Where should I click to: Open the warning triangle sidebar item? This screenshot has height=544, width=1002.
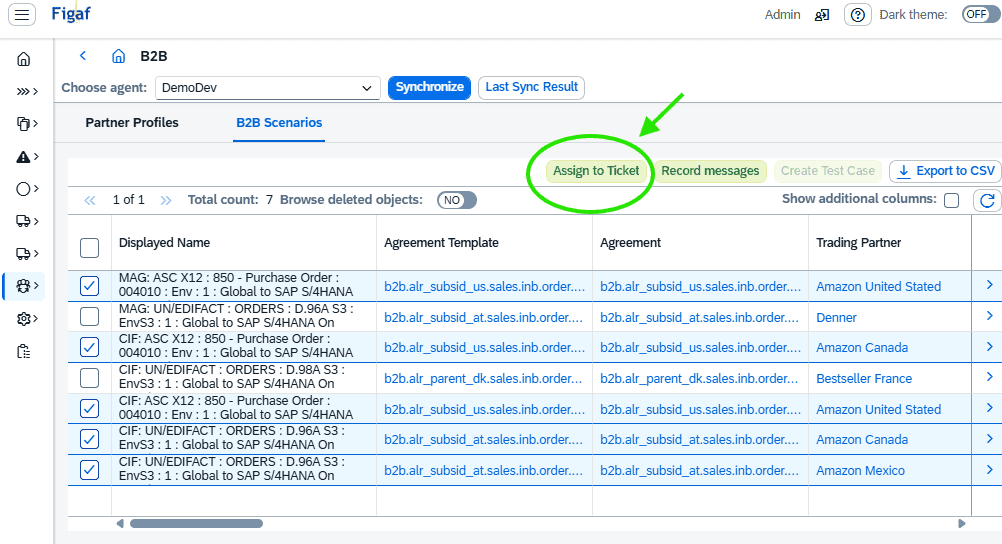(x=26, y=157)
